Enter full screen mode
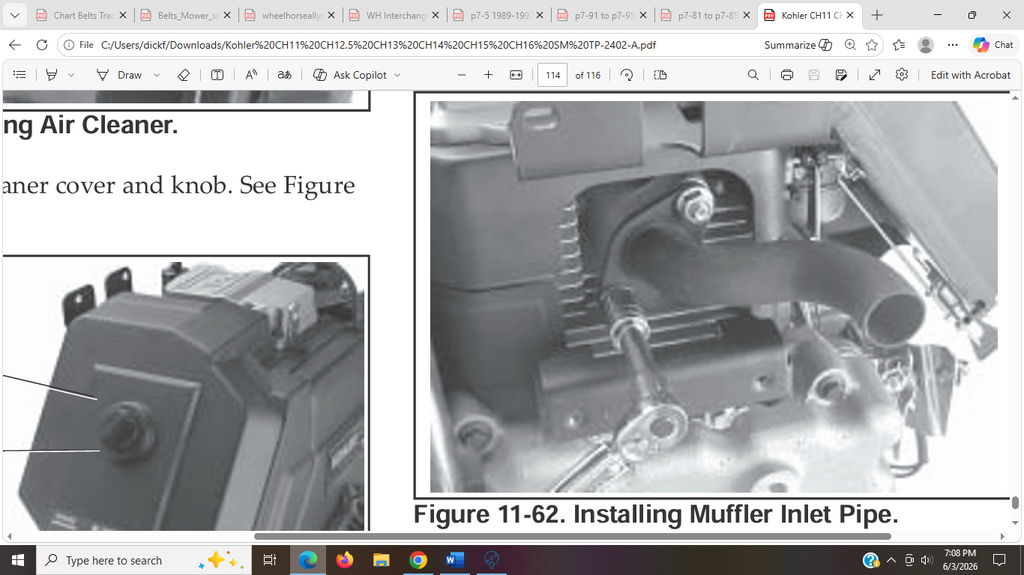Viewport: 1024px width, 575px height. (x=874, y=75)
